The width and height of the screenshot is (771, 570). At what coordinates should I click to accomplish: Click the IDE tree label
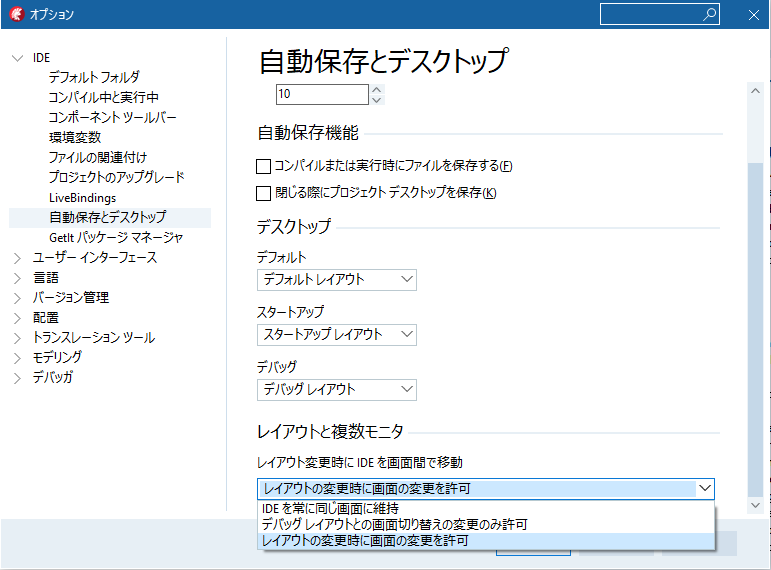coord(41,58)
